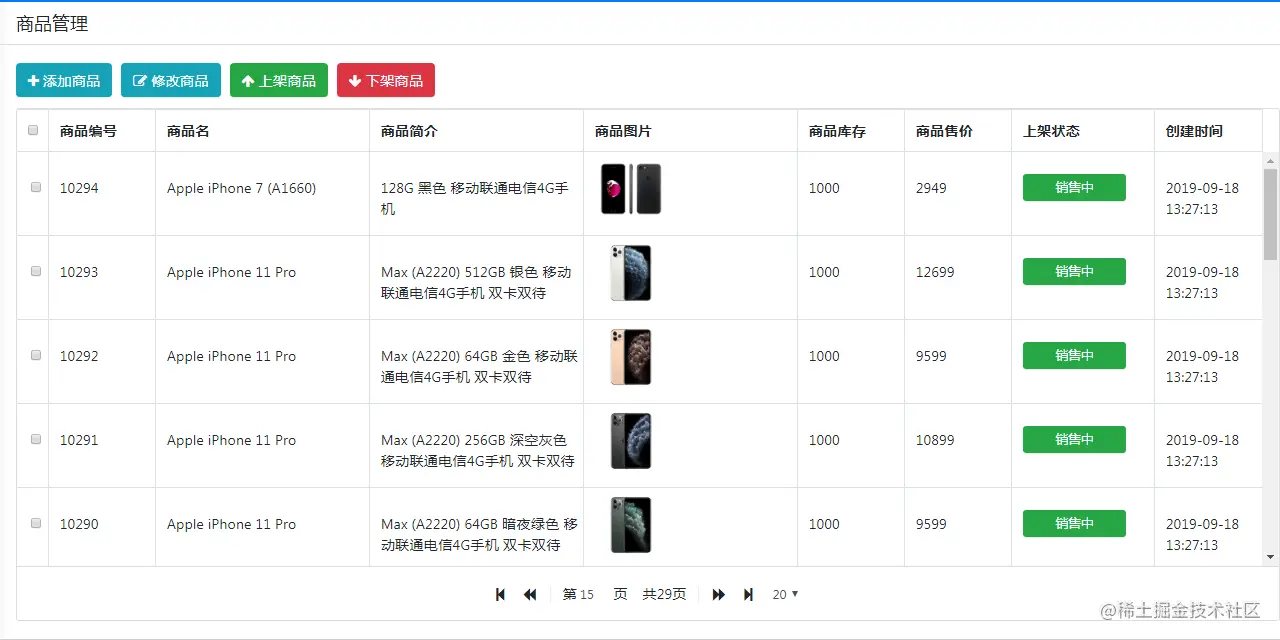
Task: Click green 销售中 status for 10294
Action: pyautogui.click(x=1074, y=187)
